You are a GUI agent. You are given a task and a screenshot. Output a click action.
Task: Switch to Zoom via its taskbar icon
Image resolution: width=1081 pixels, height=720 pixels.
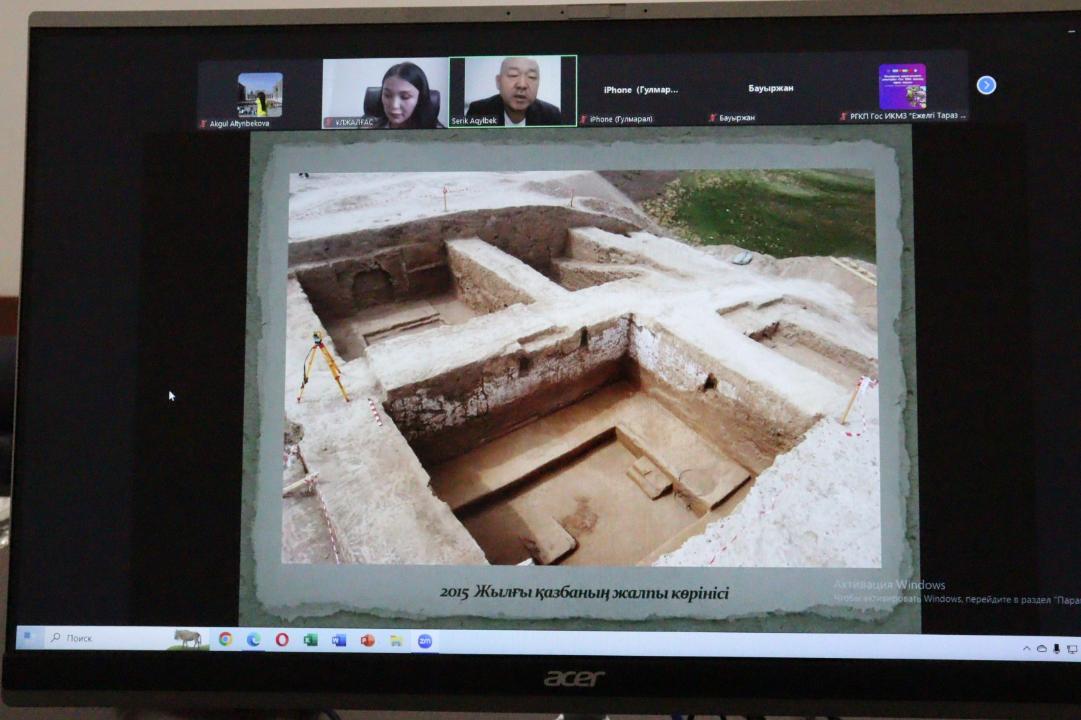(425, 641)
